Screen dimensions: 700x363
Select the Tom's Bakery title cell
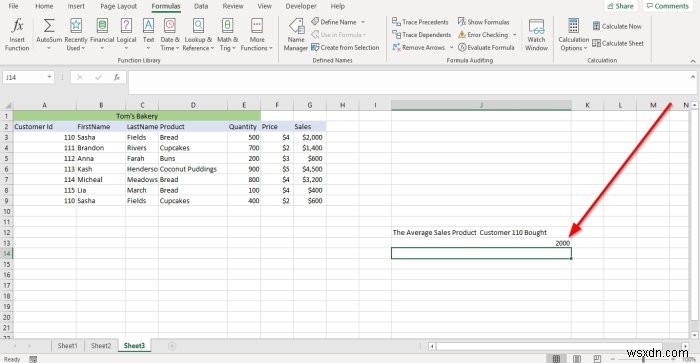coord(137,116)
